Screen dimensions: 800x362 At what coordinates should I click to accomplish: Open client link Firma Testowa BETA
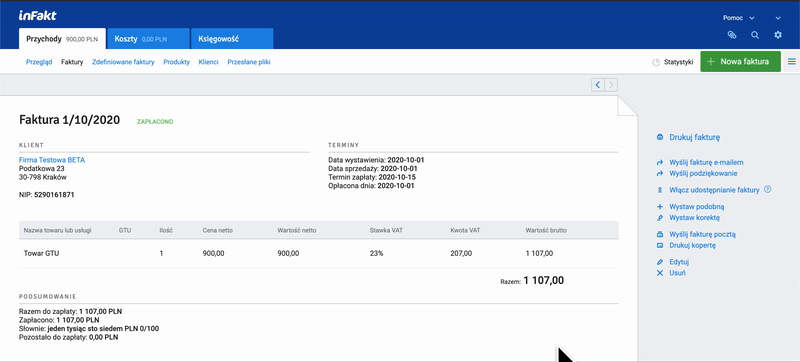52,160
